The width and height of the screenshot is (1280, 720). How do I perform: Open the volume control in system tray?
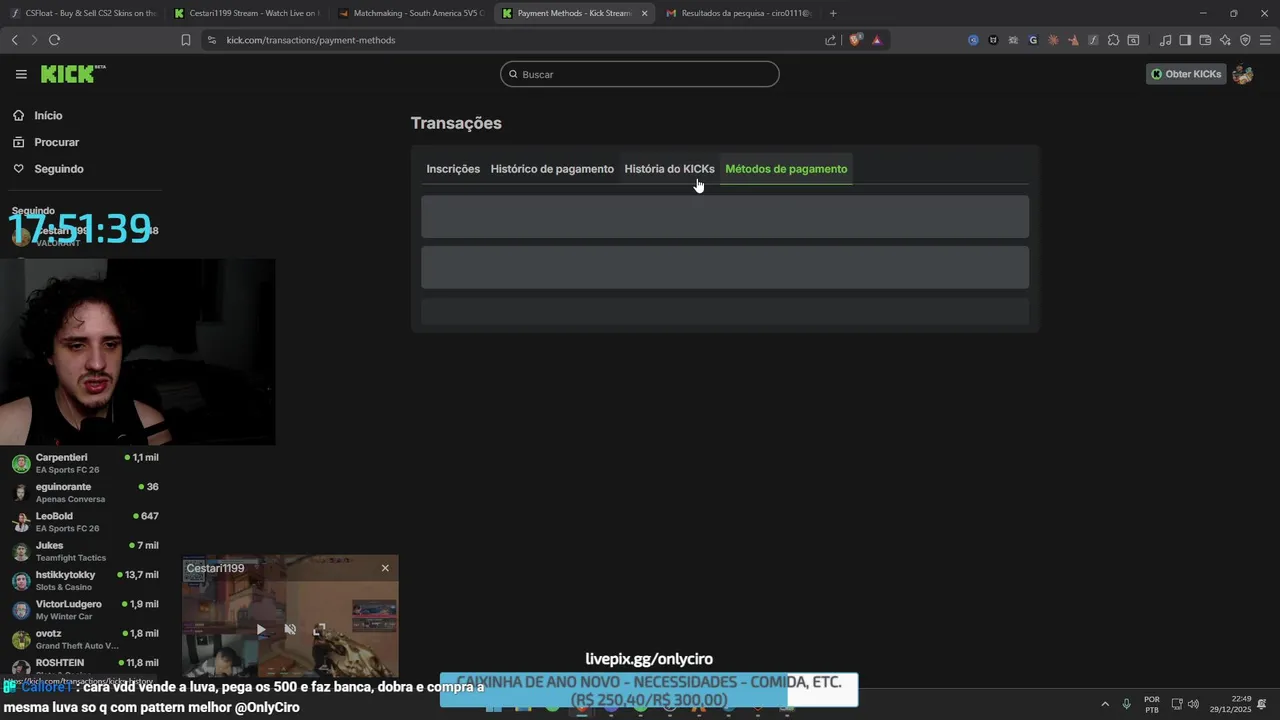click(1193, 704)
